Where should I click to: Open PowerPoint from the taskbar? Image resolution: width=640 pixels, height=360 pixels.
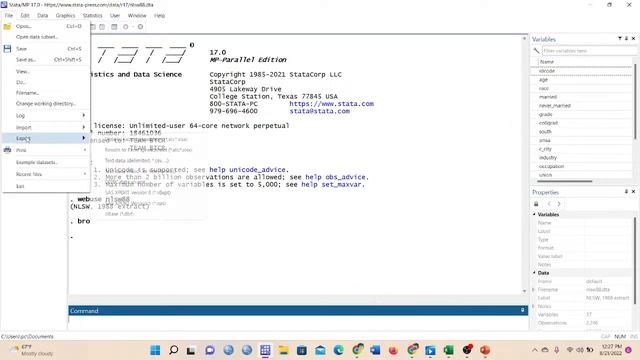click(x=485, y=350)
